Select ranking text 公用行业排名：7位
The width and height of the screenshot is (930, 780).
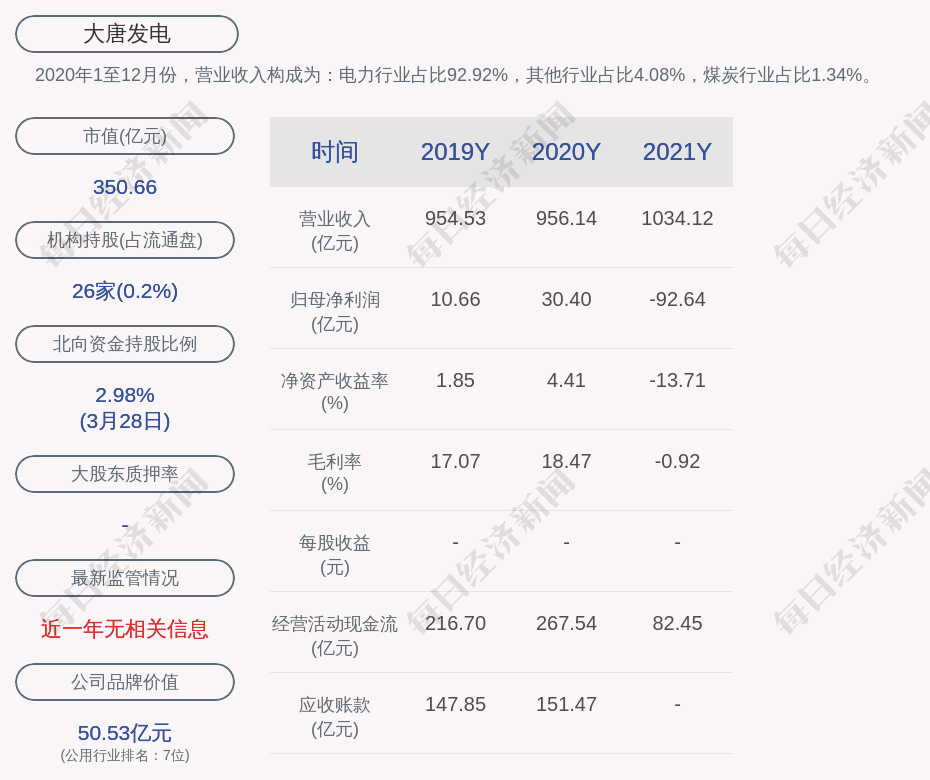click(125, 756)
